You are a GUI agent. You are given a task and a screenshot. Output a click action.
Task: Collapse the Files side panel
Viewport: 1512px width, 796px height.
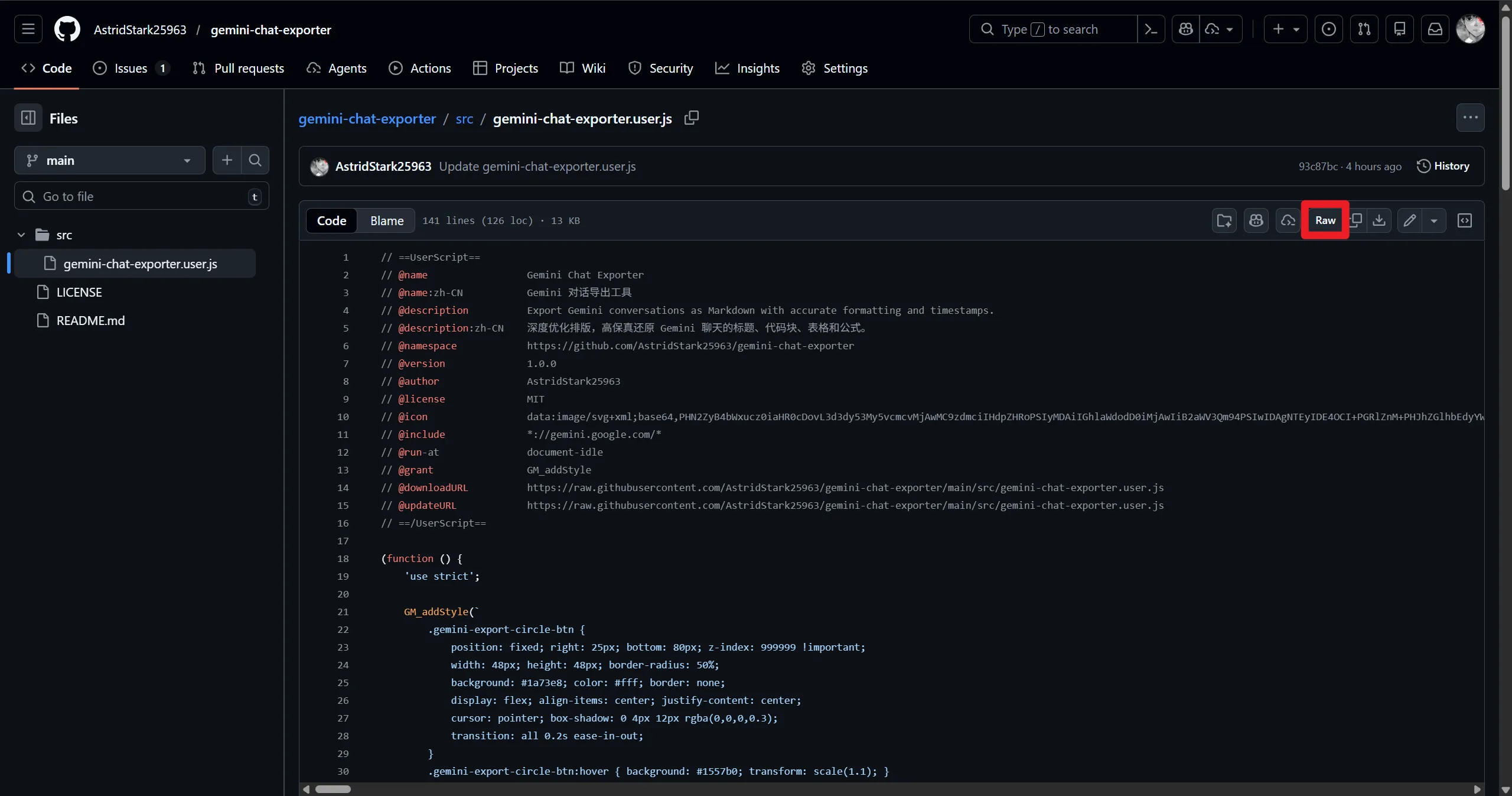point(28,118)
